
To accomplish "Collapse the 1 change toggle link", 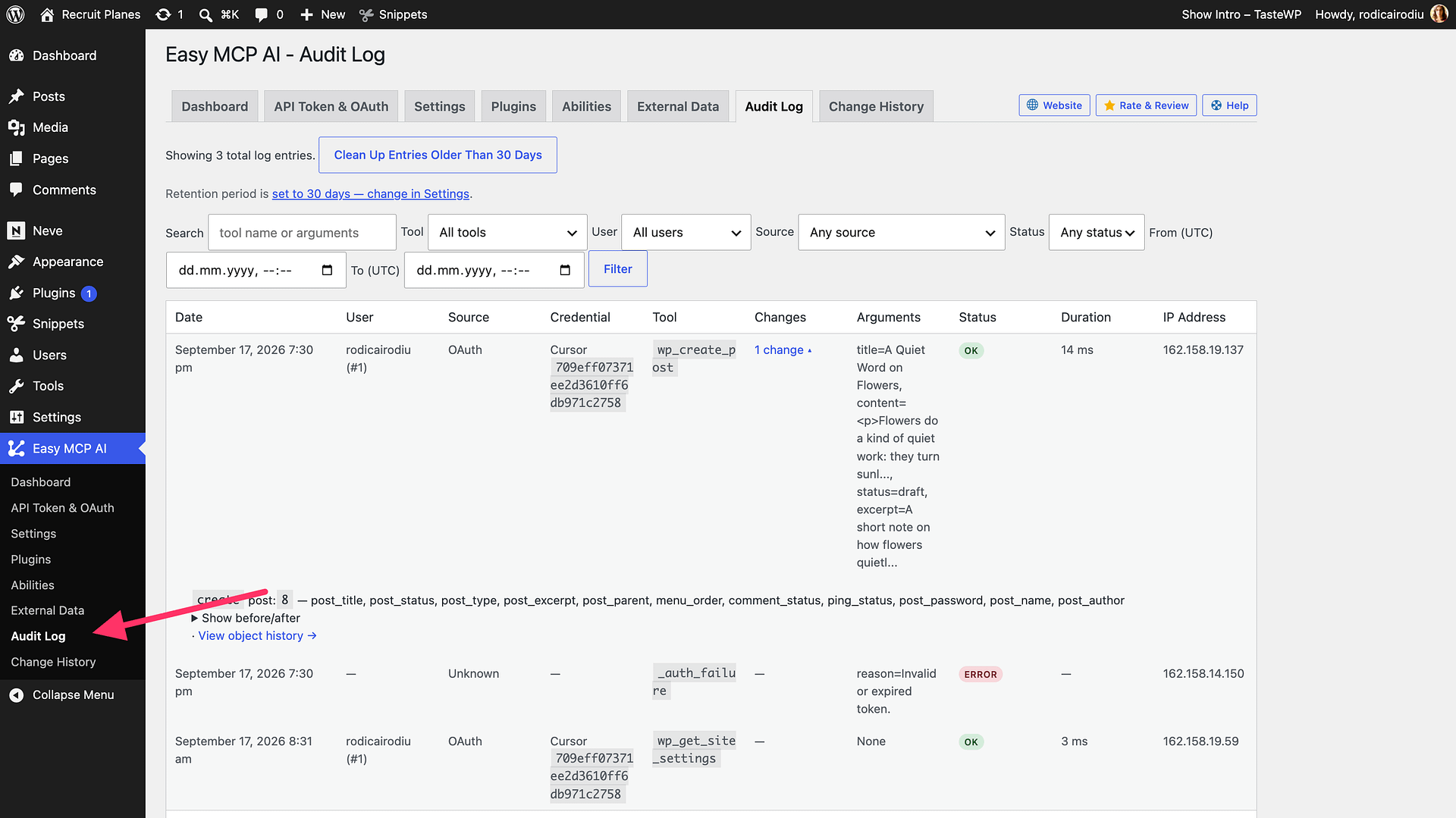I will tap(783, 349).
